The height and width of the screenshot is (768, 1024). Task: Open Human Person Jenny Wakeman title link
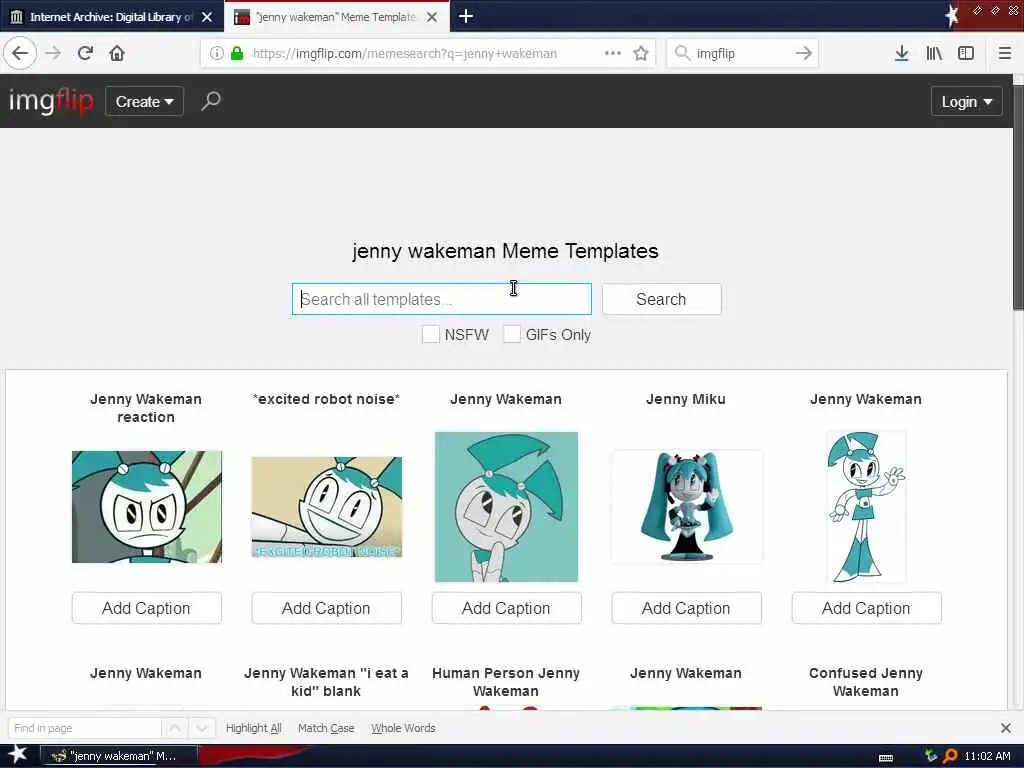pyautogui.click(x=506, y=682)
